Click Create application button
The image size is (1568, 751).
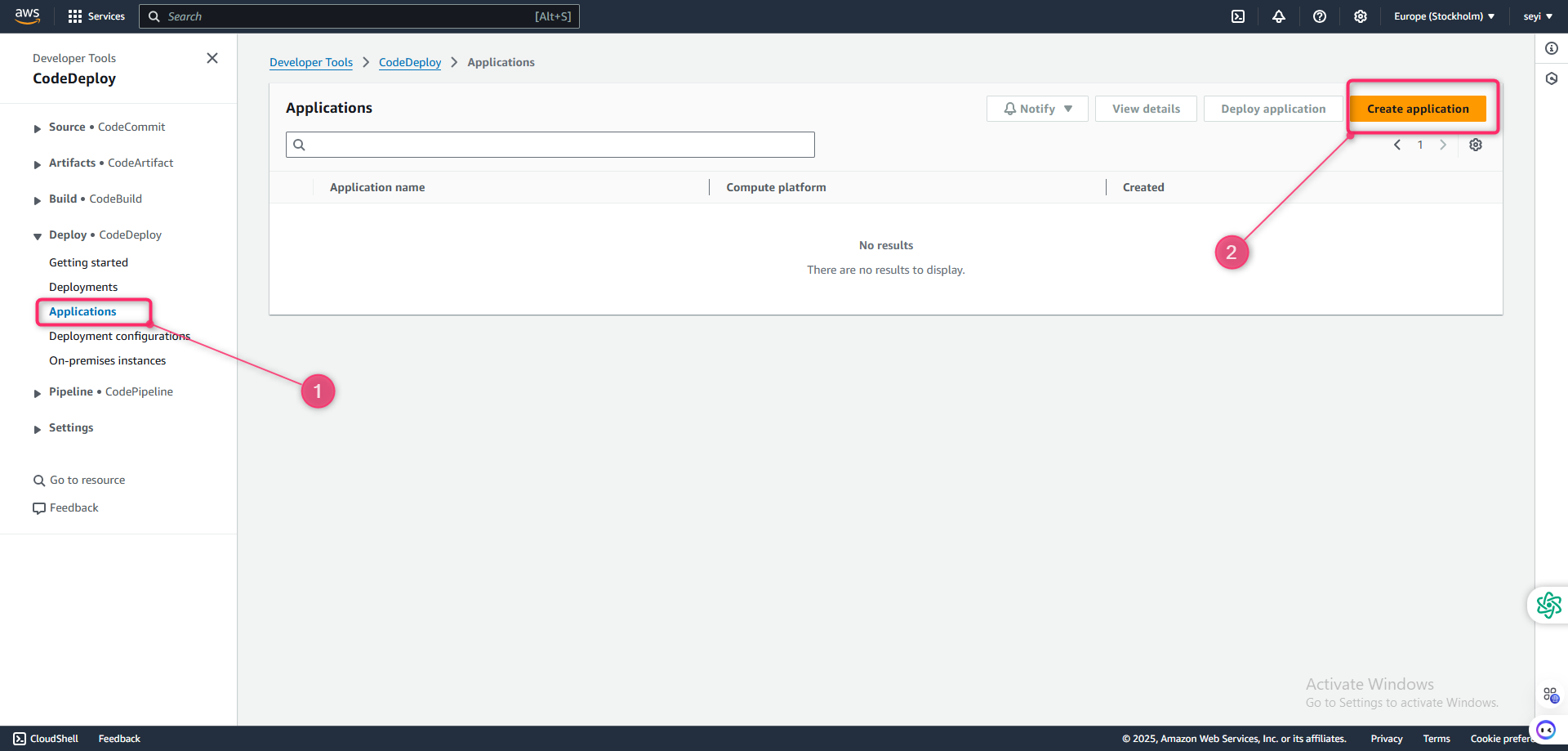click(1418, 109)
